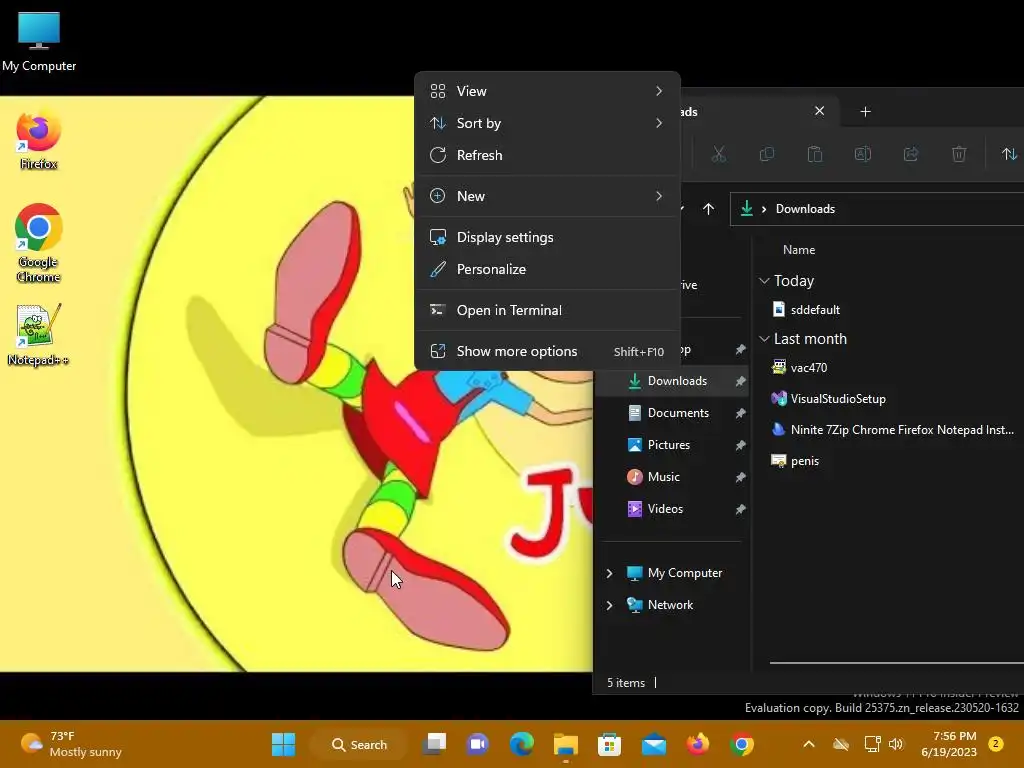Open the New submenu in context menu
Viewport: 1024px width, 768px height.
tap(547, 197)
